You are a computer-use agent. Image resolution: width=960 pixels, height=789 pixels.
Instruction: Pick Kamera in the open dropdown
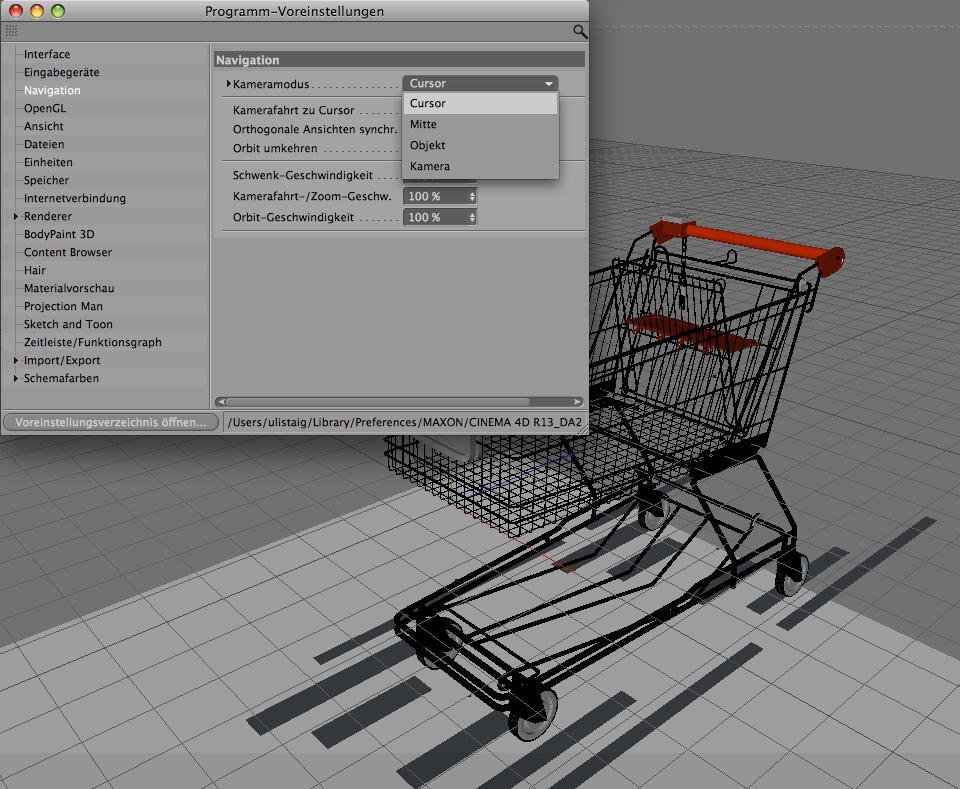[429, 167]
